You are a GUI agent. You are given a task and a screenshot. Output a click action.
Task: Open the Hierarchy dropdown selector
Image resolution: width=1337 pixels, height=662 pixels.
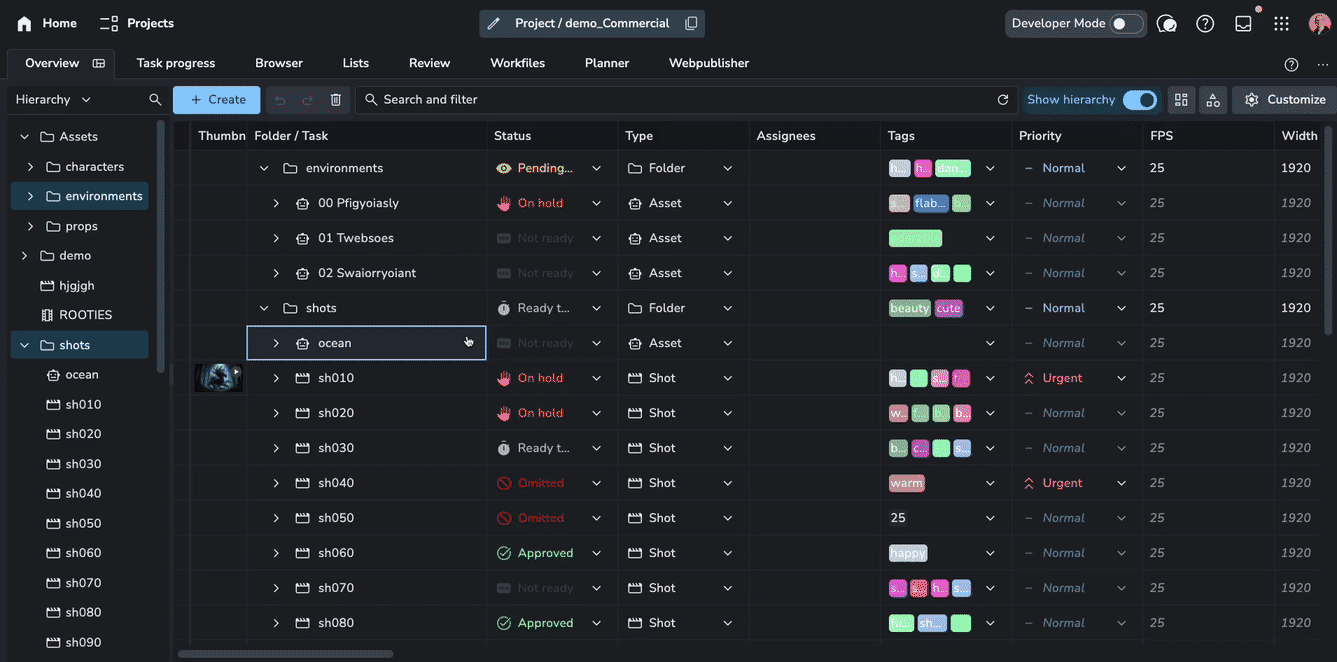pyautogui.click(x=53, y=100)
